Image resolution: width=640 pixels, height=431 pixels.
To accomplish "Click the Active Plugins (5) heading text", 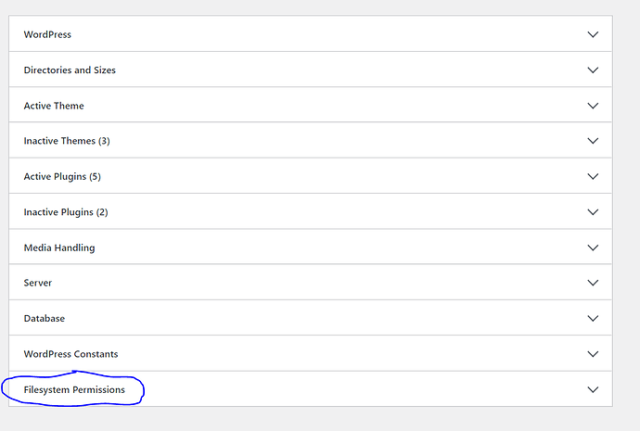I will pos(62,177).
